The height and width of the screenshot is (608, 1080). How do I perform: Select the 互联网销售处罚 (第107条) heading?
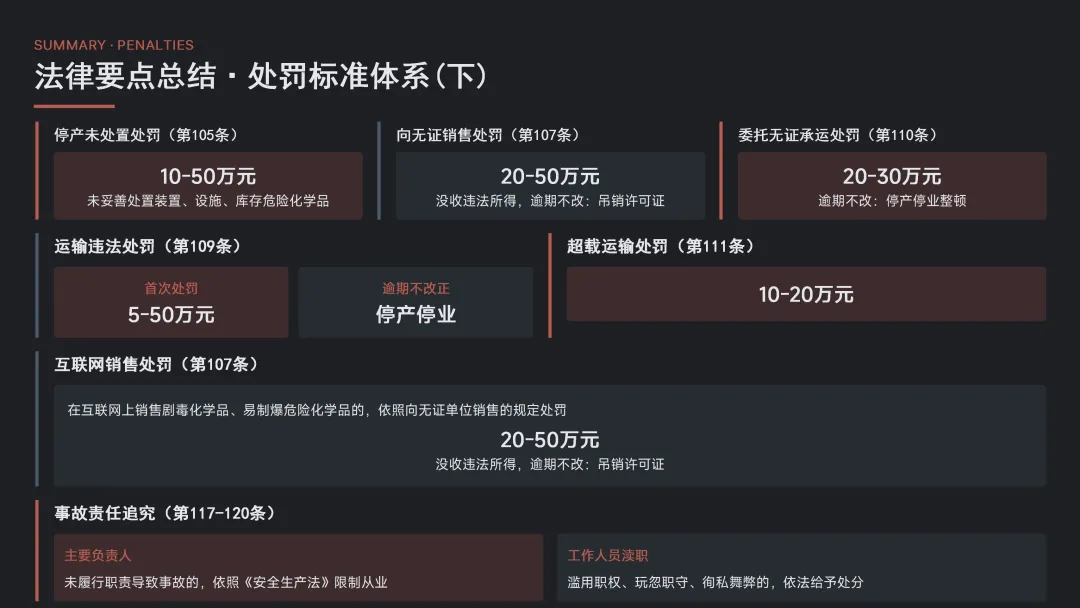[157, 364]
